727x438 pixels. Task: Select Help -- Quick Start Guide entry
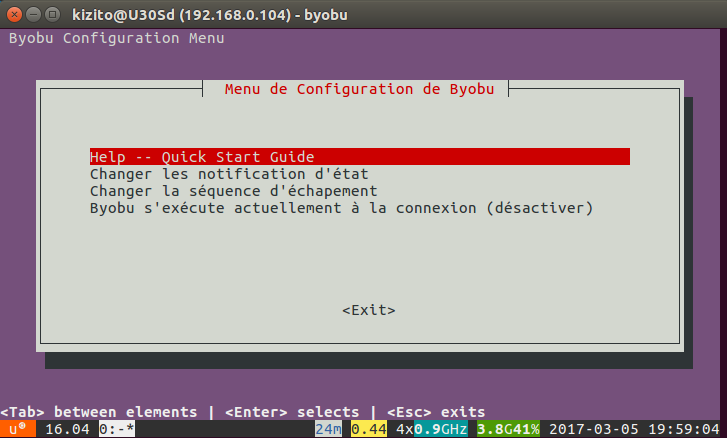(x=202, y=157)
